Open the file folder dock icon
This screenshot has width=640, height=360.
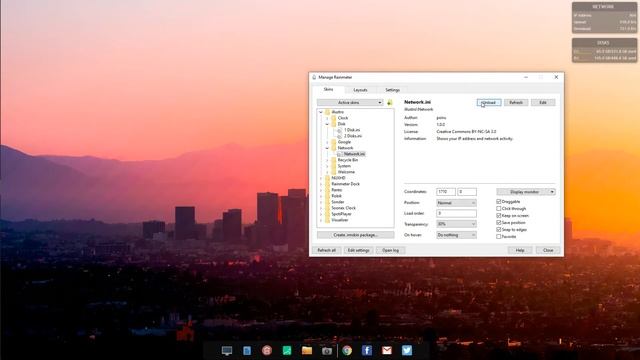[307, 351]
